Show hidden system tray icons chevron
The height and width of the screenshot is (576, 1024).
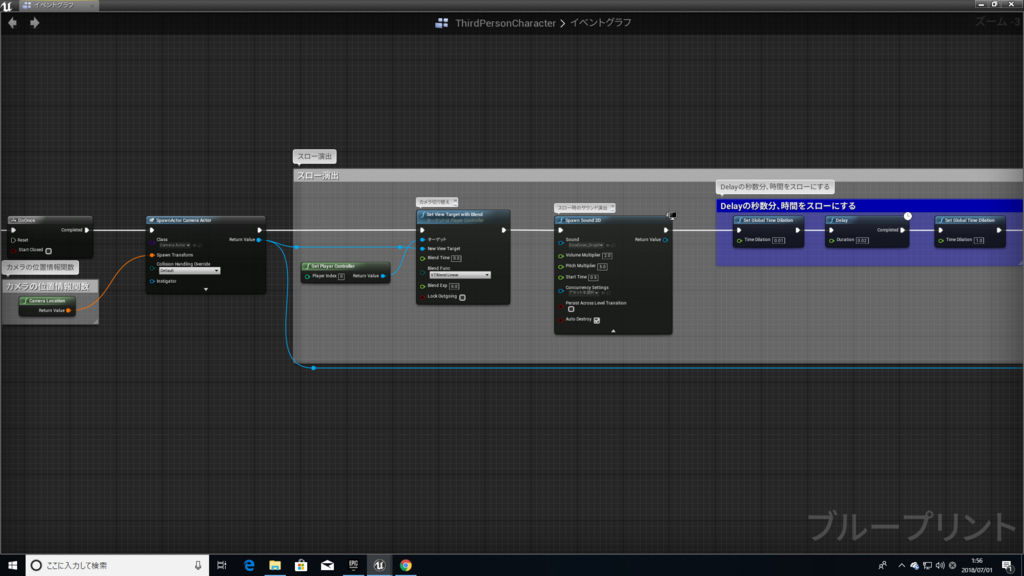point(902,566)
